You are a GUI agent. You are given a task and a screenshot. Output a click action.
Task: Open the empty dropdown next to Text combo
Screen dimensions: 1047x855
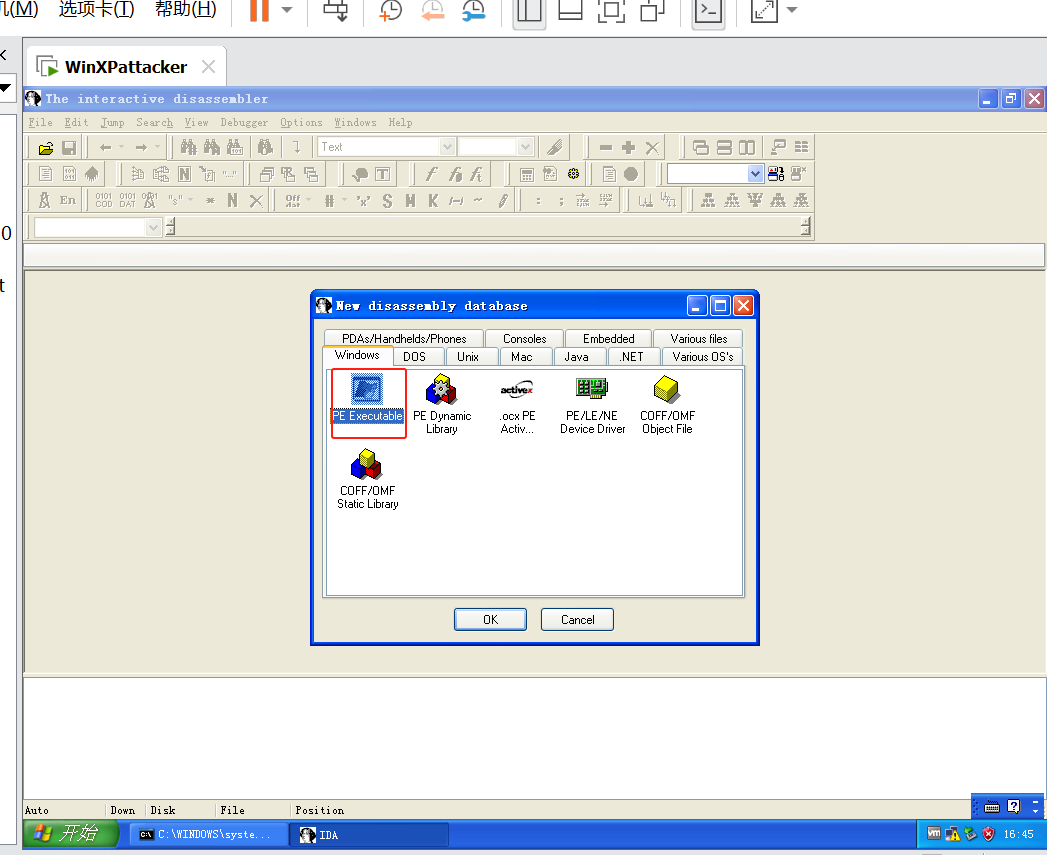click(x=526, y=147)
